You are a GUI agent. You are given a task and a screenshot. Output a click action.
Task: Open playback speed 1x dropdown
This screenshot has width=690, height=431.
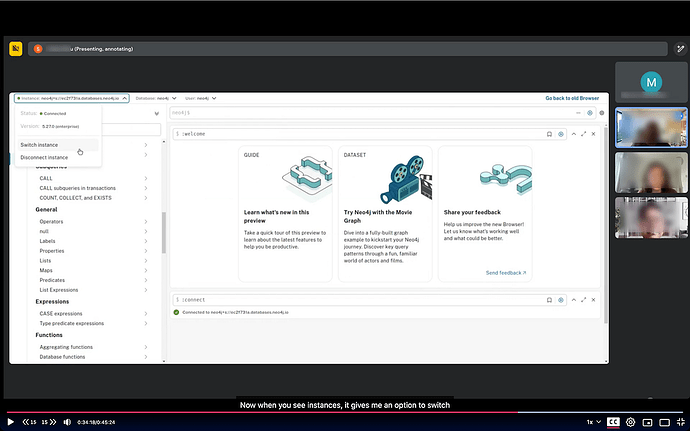click(593, 422)
